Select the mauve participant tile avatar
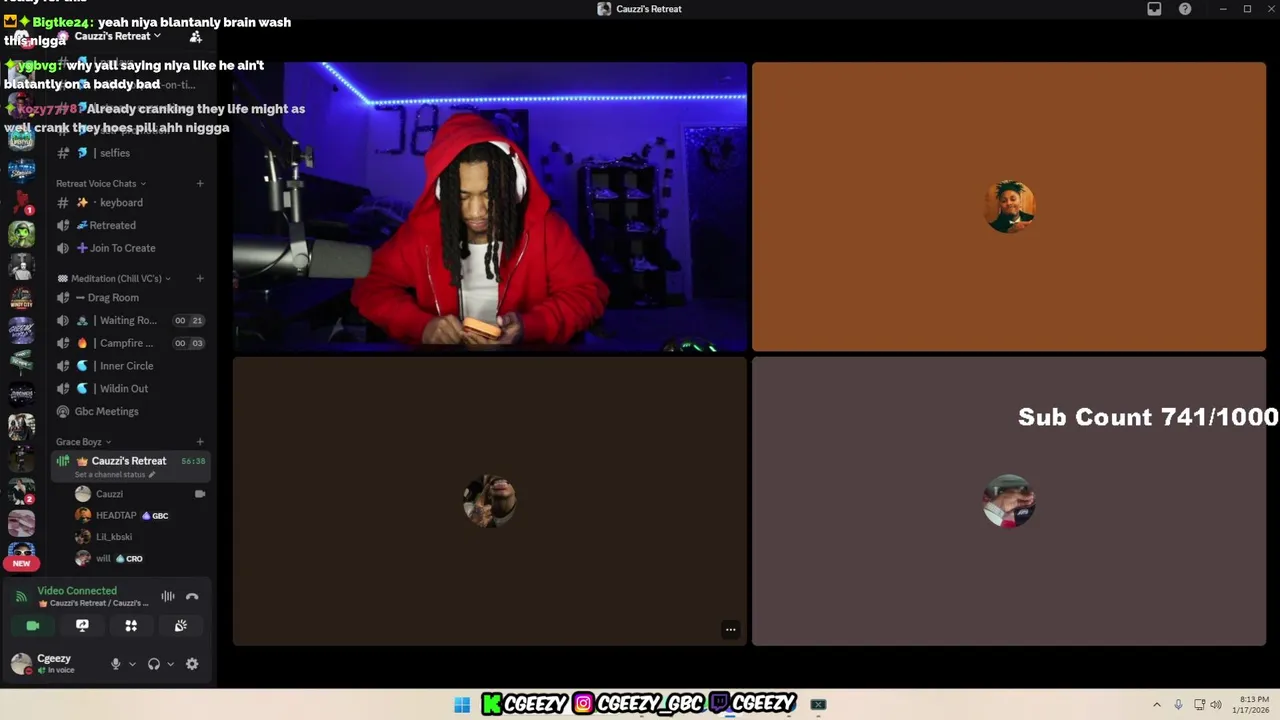 tap(1009, 501)
